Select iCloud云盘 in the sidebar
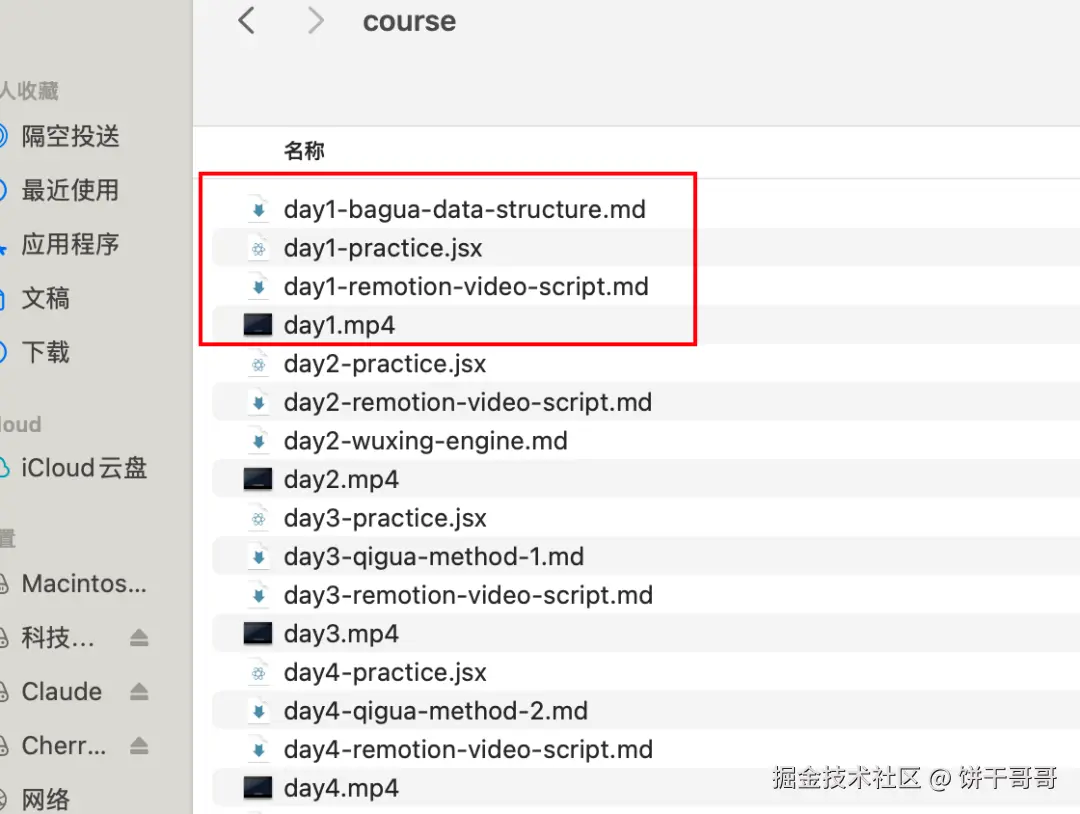This screenshot has height=814, width=1080. (x=84, y=468)
